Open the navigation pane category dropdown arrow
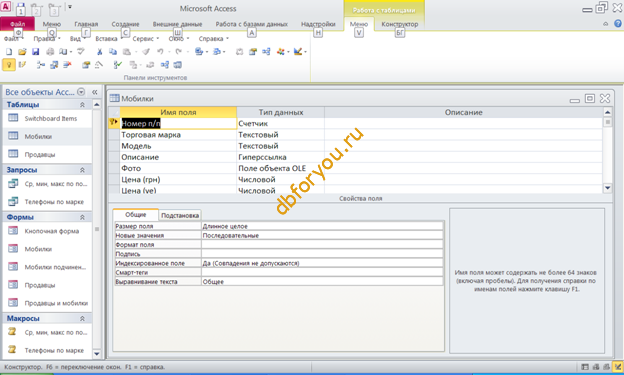The image size is (624, 375). 81,92
